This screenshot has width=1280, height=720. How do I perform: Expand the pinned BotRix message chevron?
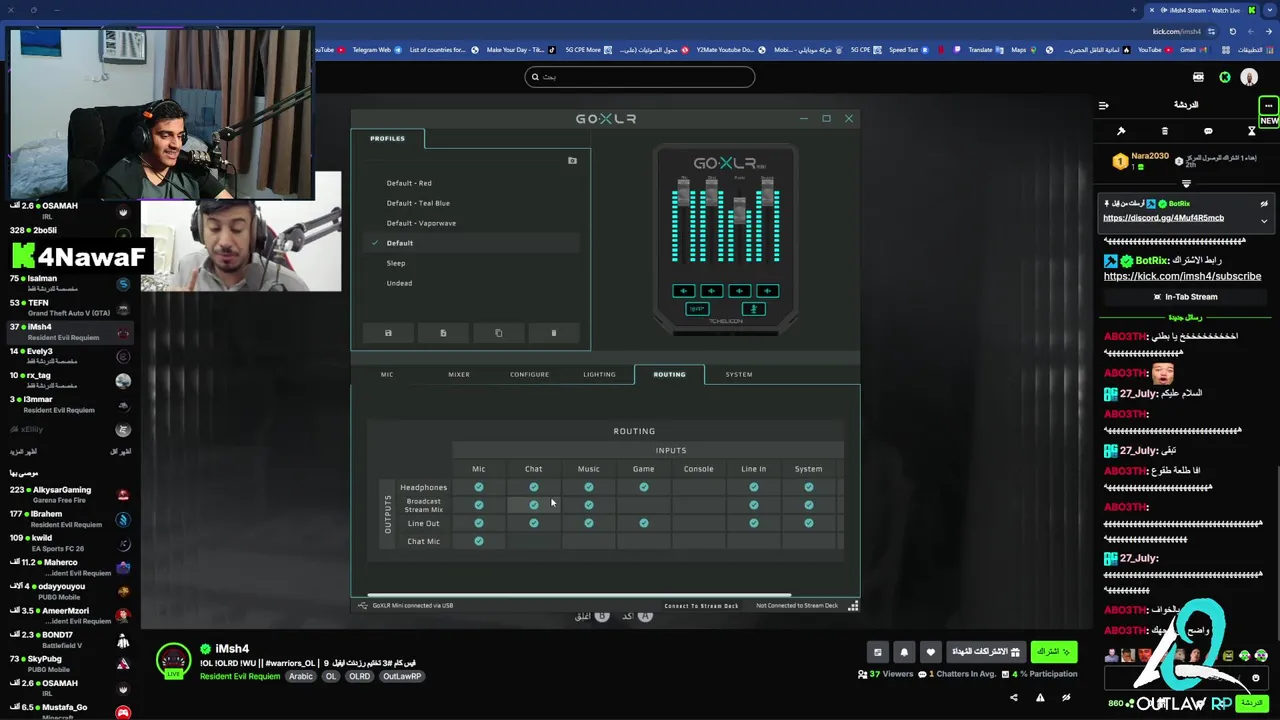[x=1264, y=220]
